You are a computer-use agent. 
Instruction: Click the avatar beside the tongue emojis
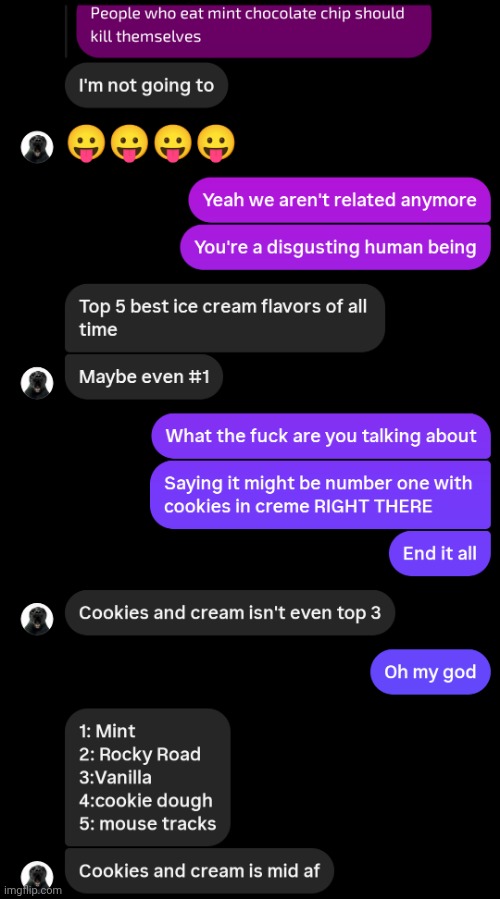click(37, 147)
